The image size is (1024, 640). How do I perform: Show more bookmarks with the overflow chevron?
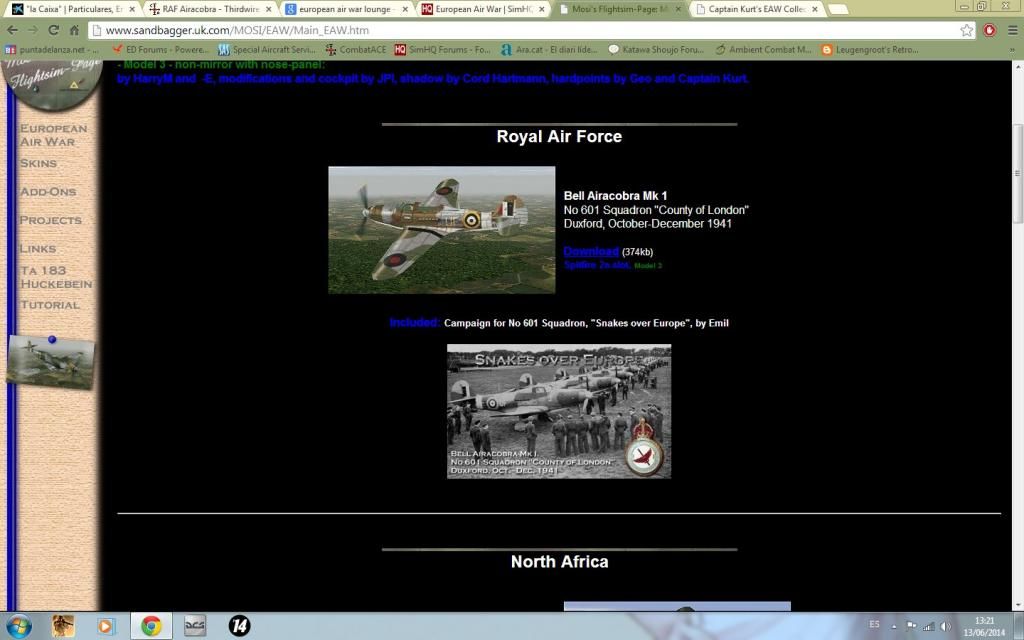pos(1013,50)
